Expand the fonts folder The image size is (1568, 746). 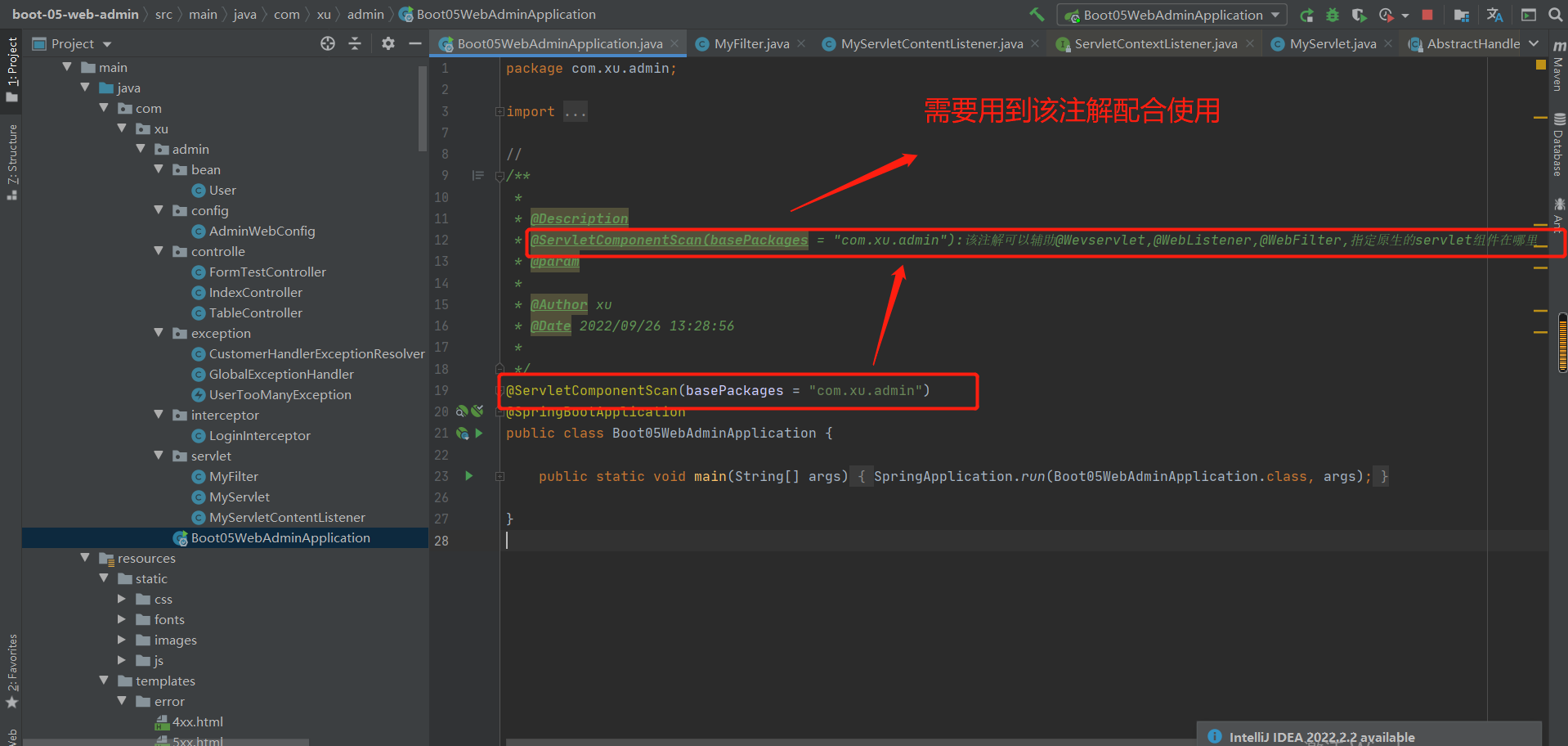[x=122, y=618]
